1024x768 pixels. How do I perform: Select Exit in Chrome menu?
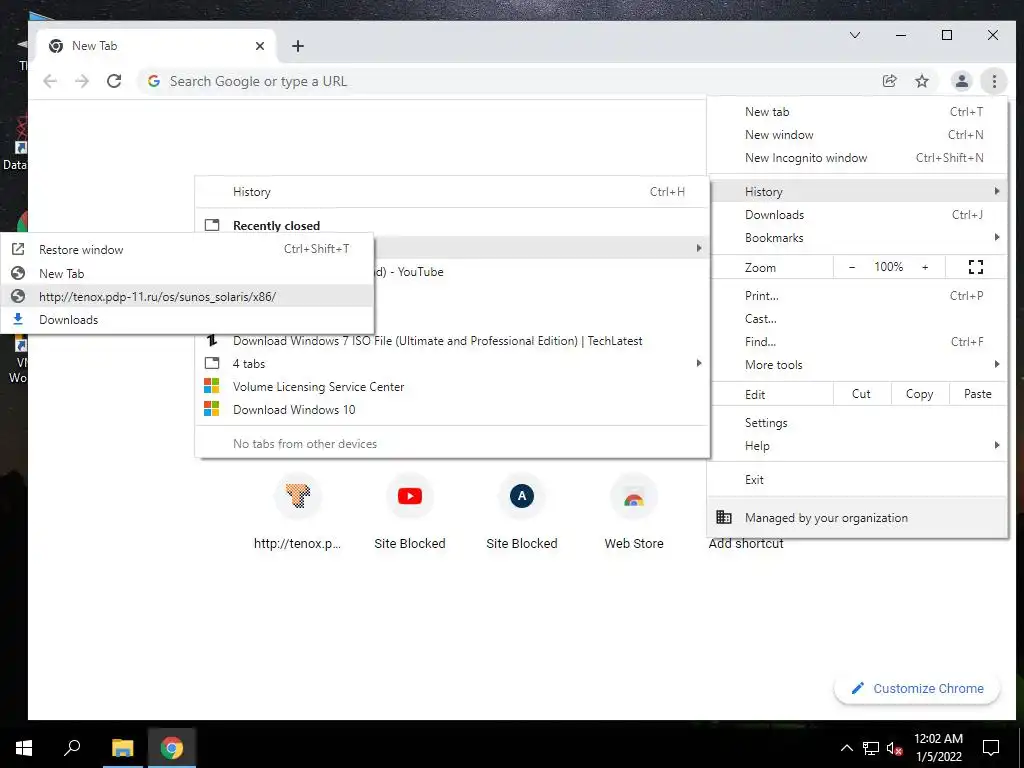857,479
